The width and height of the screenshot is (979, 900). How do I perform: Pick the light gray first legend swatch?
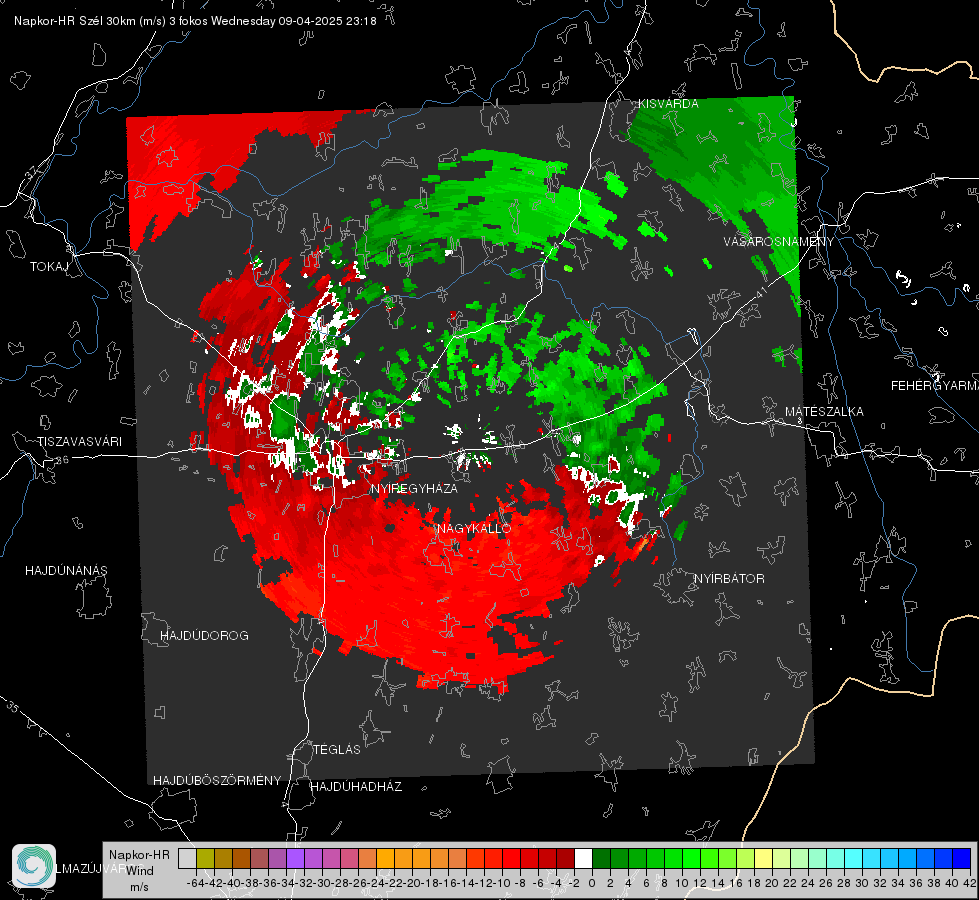point(187,858)
